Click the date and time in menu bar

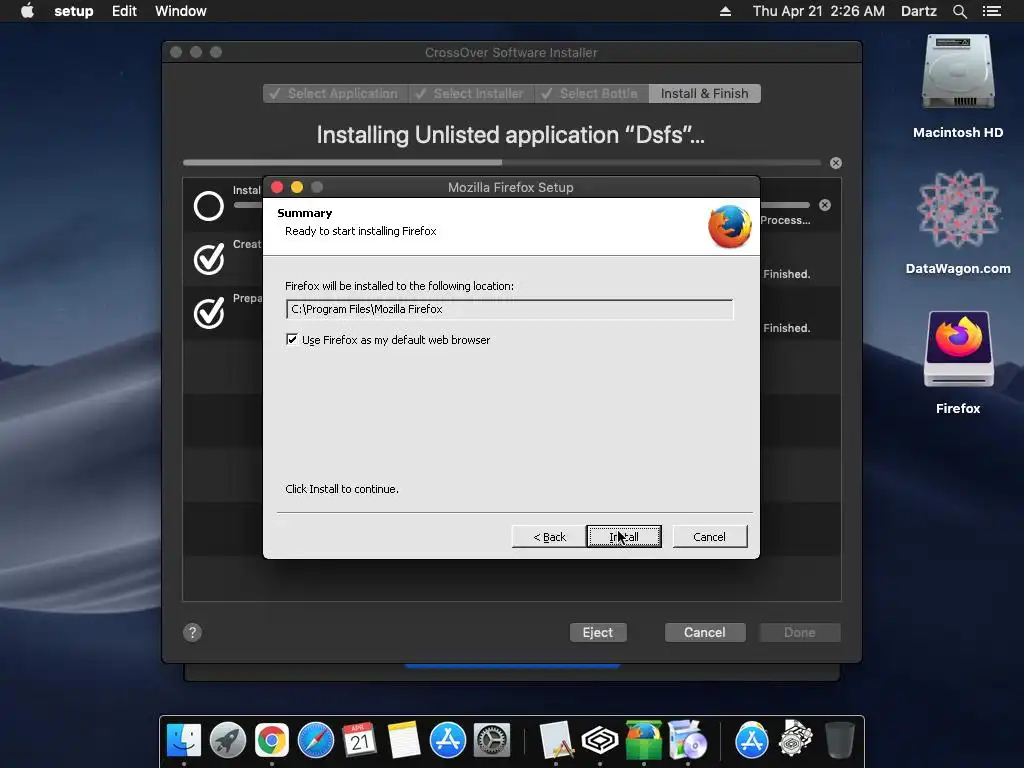click(818, 11)
